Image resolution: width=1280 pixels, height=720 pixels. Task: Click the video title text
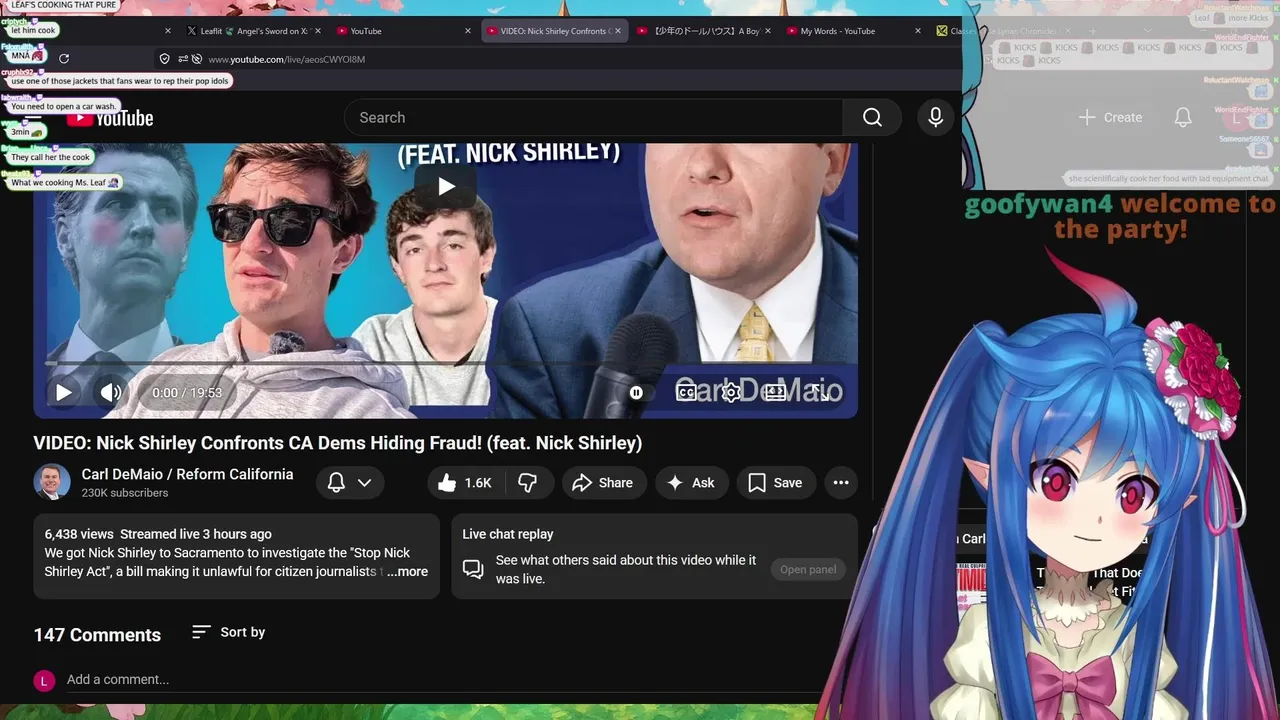338,443
